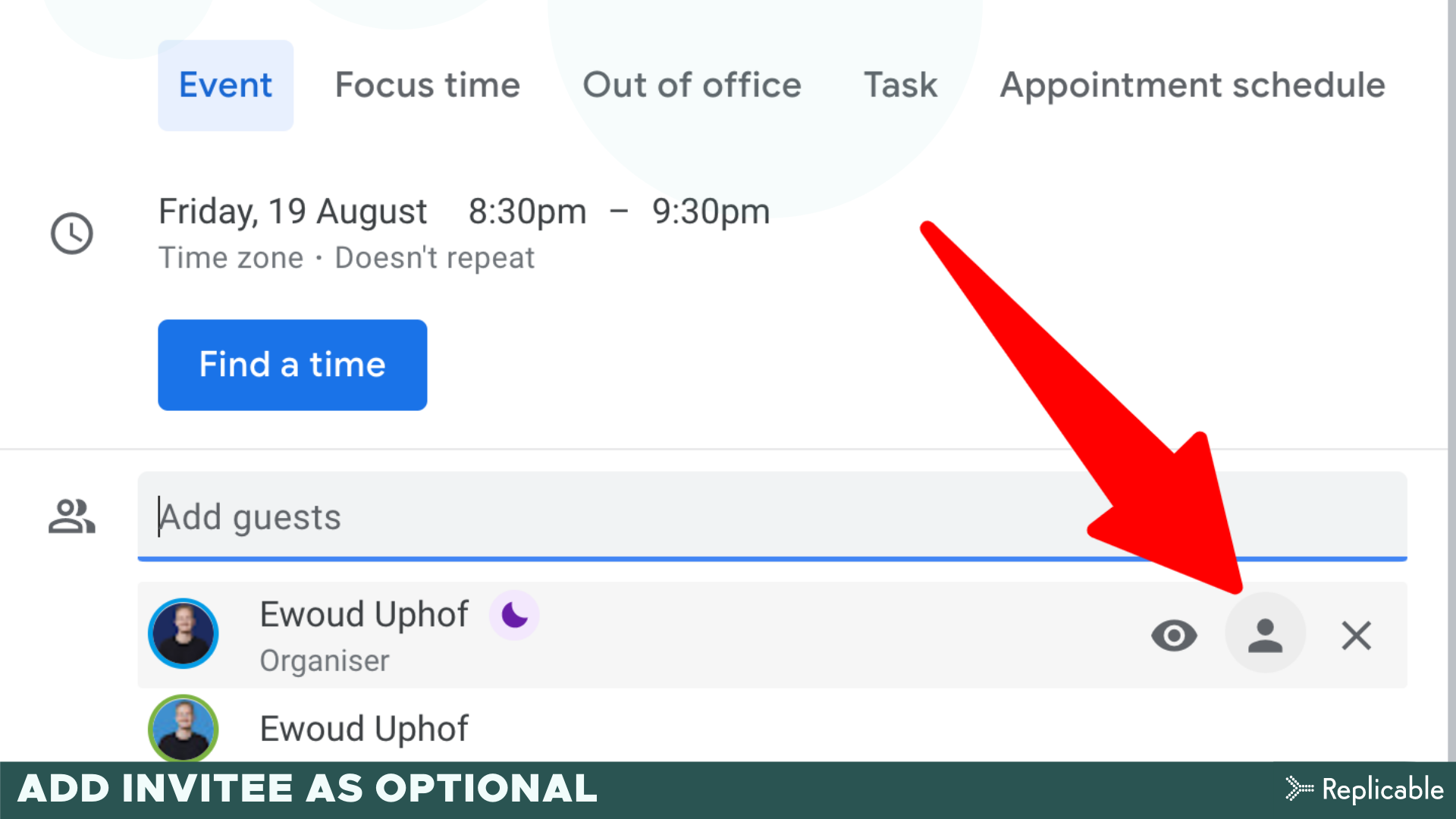Open the Friday, 19 August date picker
Image resolution: width=1456 pixels, height=819 pixels.
pos(293,212)
